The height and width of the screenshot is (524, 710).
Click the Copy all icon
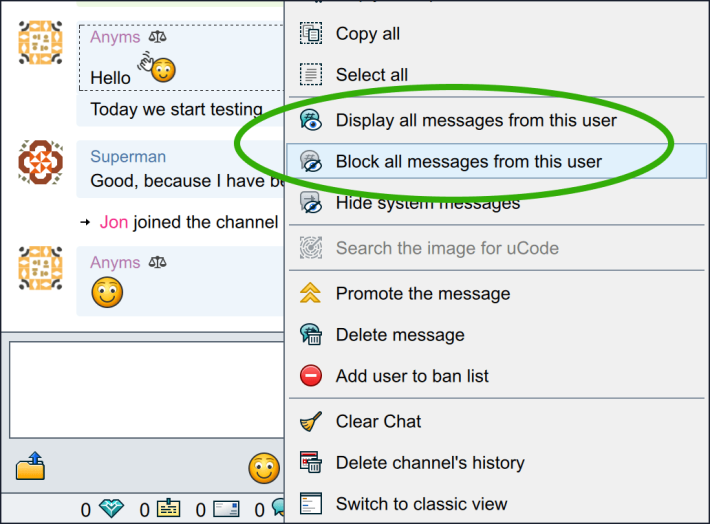[311, 34]
